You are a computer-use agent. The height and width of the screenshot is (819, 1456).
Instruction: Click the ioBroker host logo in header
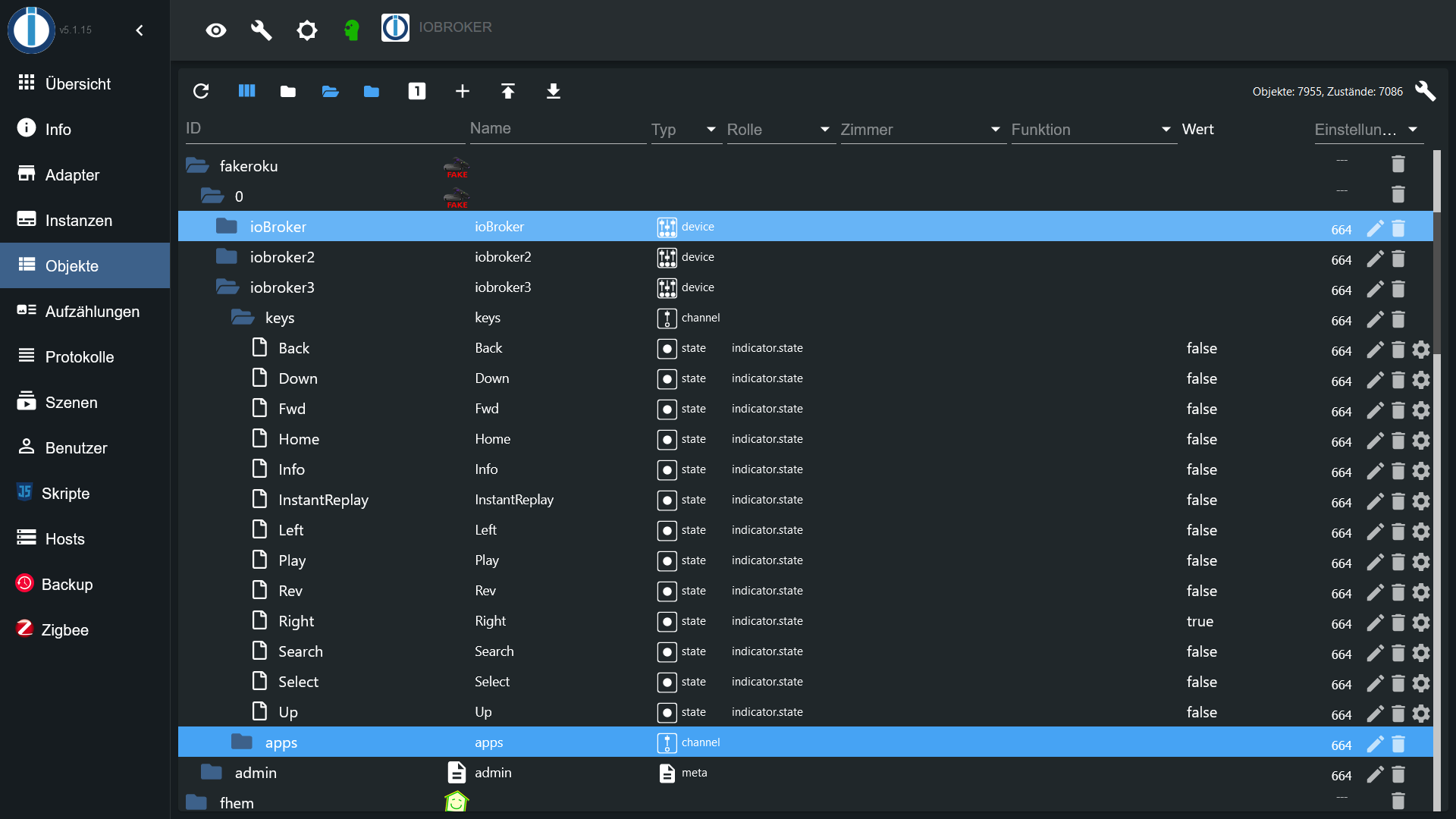click(x=395, y=28)
